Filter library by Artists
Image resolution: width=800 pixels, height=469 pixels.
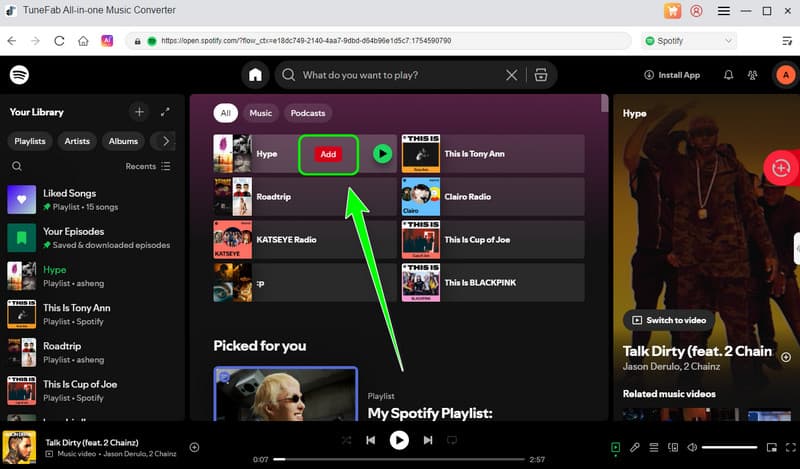tap(77, 141)
